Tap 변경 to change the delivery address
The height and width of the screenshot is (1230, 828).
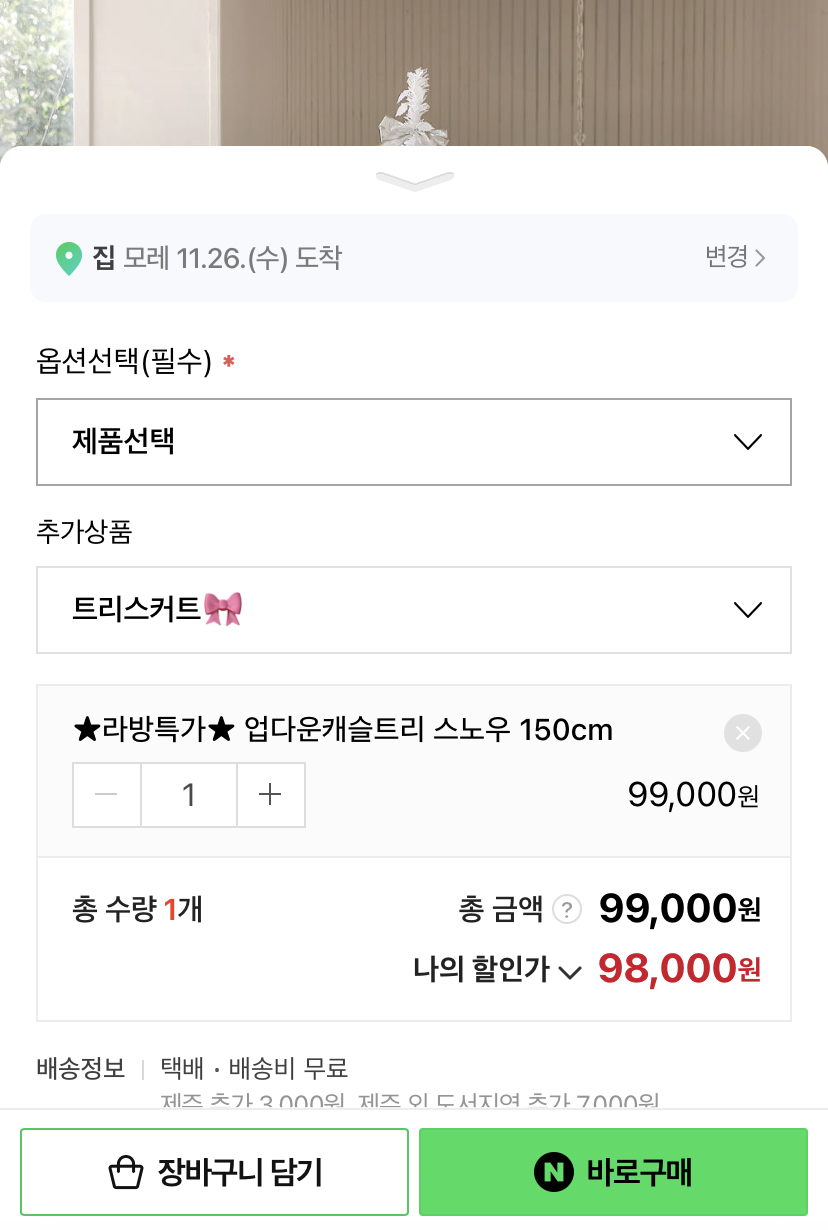[x=735, y=258]
